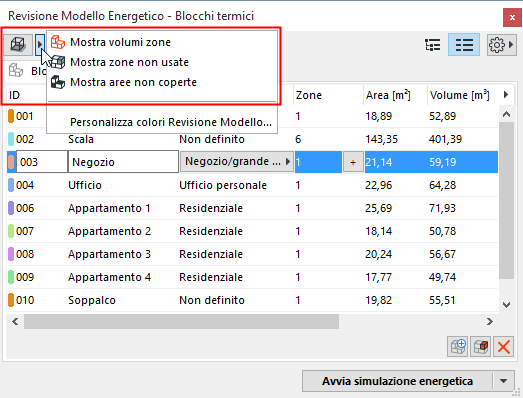Click the volume value 401,39
The height and width of the screenshot is (398, 523).
tap(446, 139)
